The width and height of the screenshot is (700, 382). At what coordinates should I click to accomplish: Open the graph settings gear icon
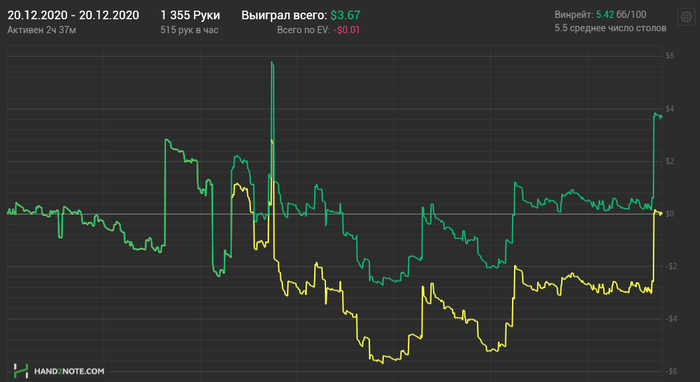686,17
